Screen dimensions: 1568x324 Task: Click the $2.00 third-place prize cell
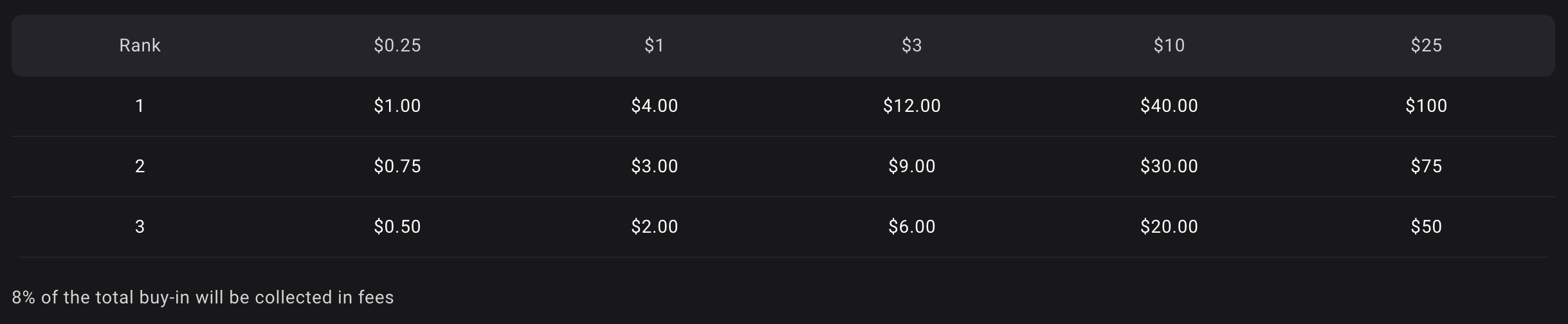[x=654, y=227]
